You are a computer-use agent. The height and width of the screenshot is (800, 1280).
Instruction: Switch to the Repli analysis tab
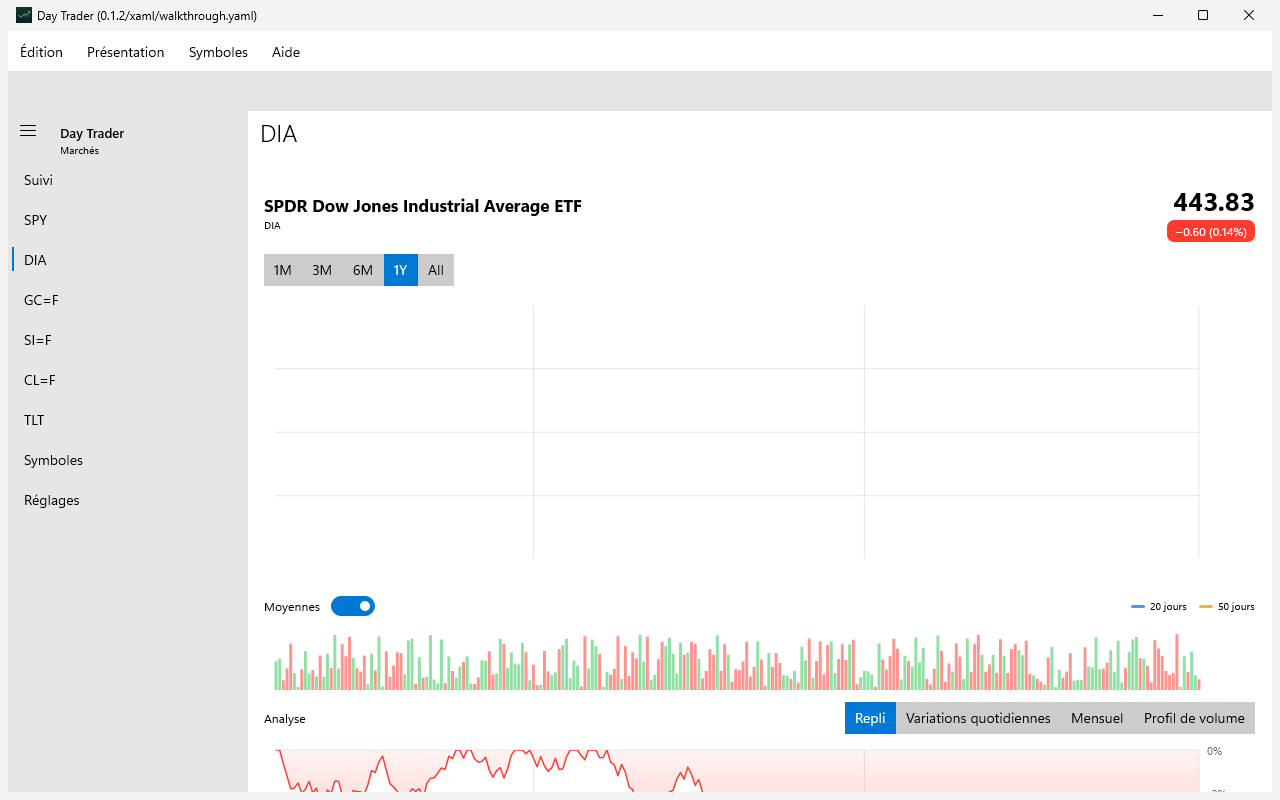pyautogui.click(x=870, y=718)
